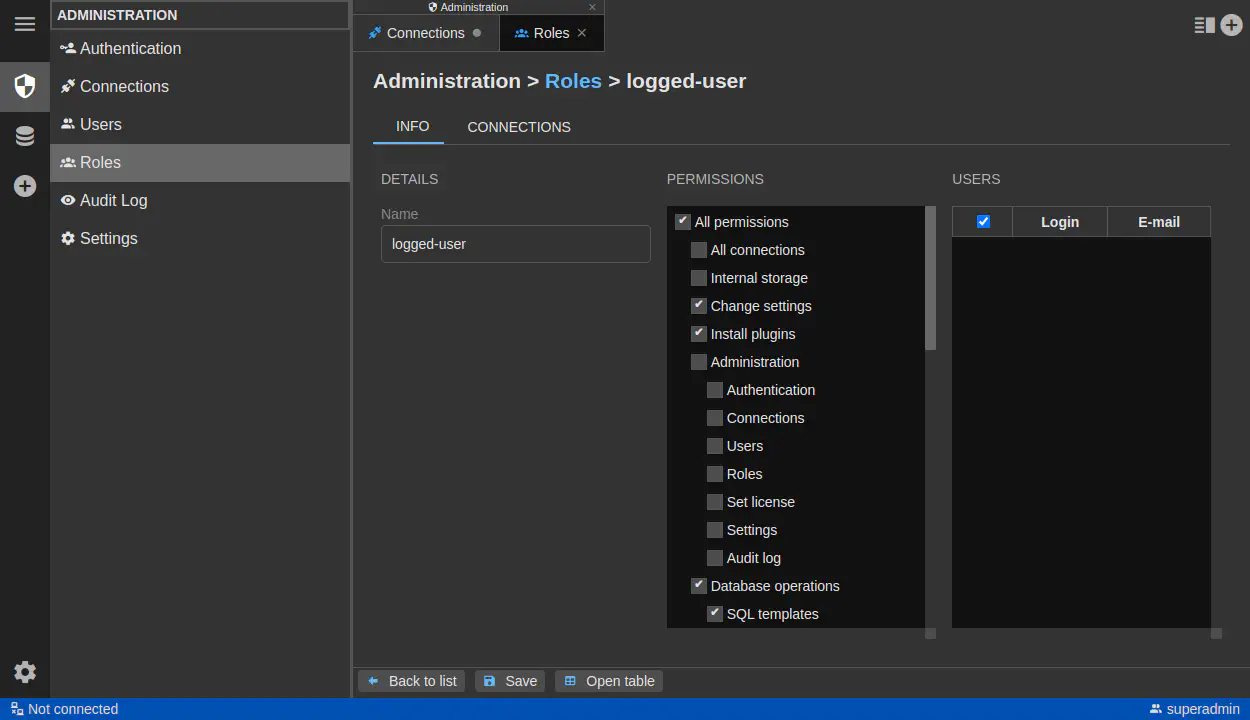Click Connections plug icon in sidebar
This screenshot has height=720, width=1250.
point(68,86)
